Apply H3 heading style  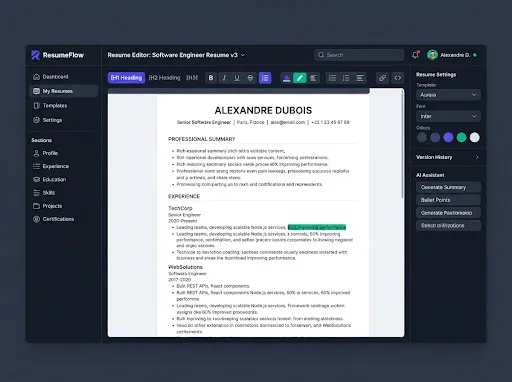pyautogui.click(x=192, y=78)
